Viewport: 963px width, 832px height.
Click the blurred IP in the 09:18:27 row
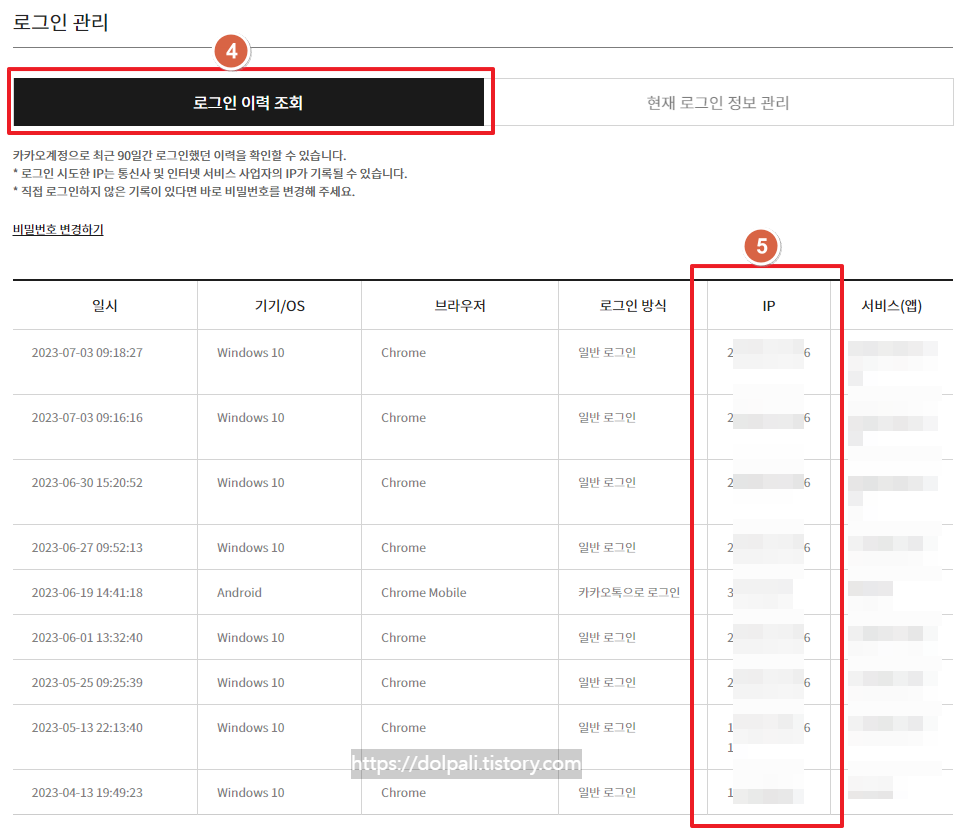pyautogui.click(x=769, y=353)
